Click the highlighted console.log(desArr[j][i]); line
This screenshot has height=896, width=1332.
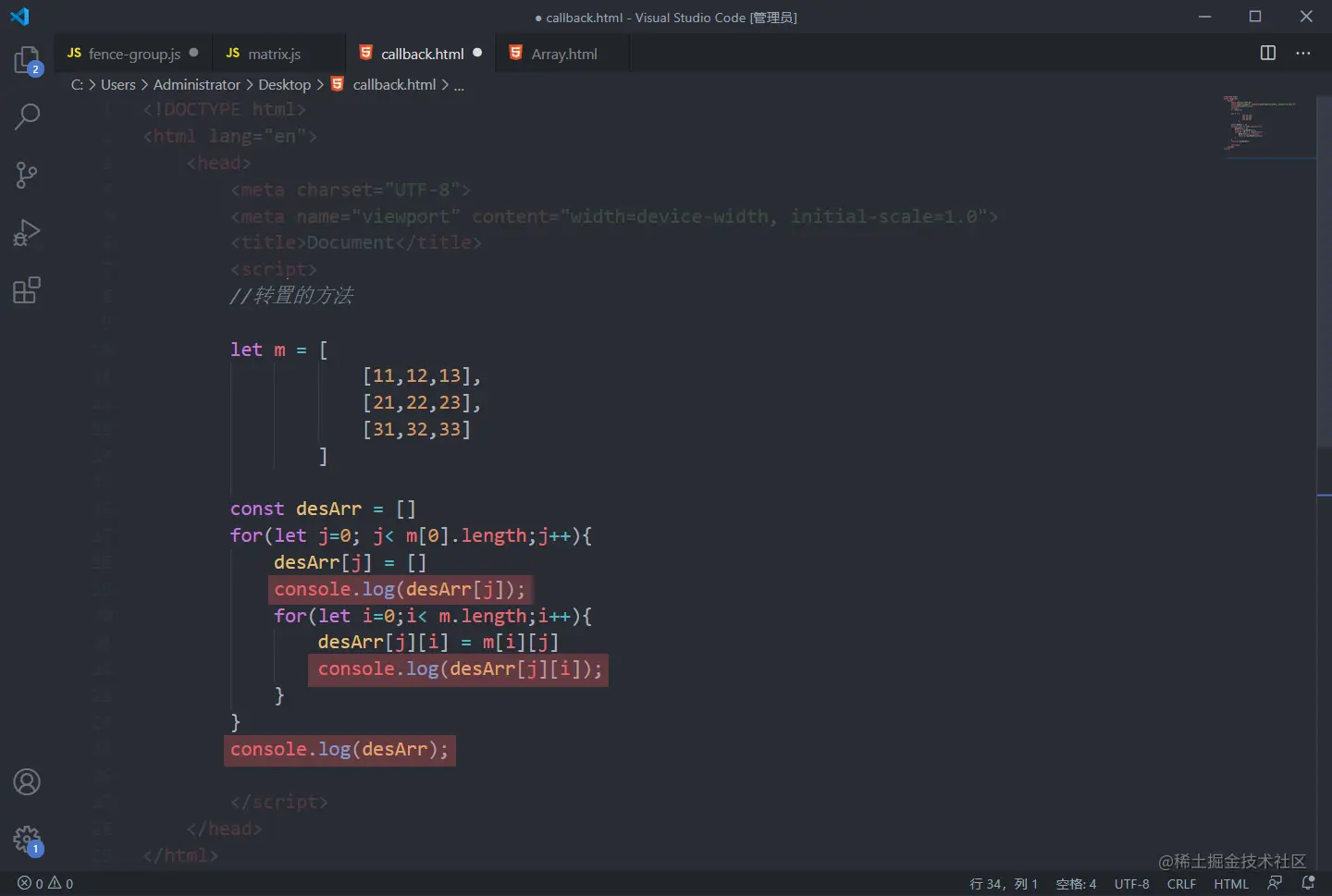tap(460, 669)
